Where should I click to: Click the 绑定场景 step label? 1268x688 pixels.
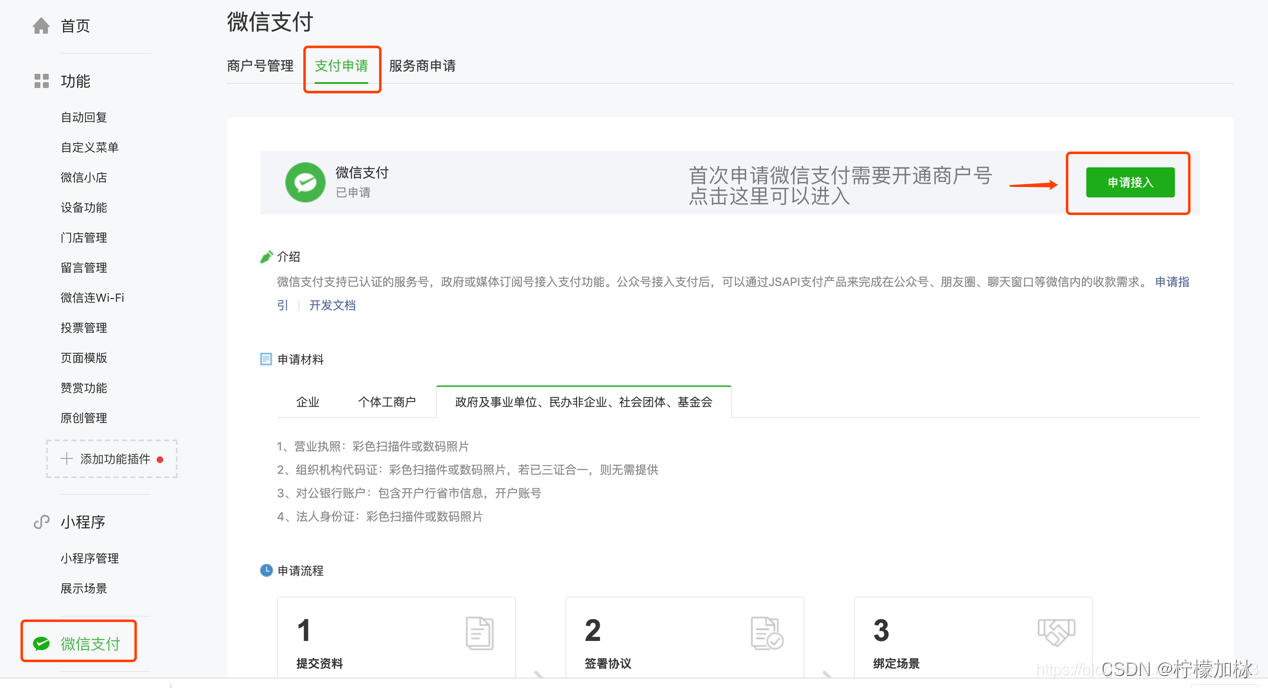[896, 663]
